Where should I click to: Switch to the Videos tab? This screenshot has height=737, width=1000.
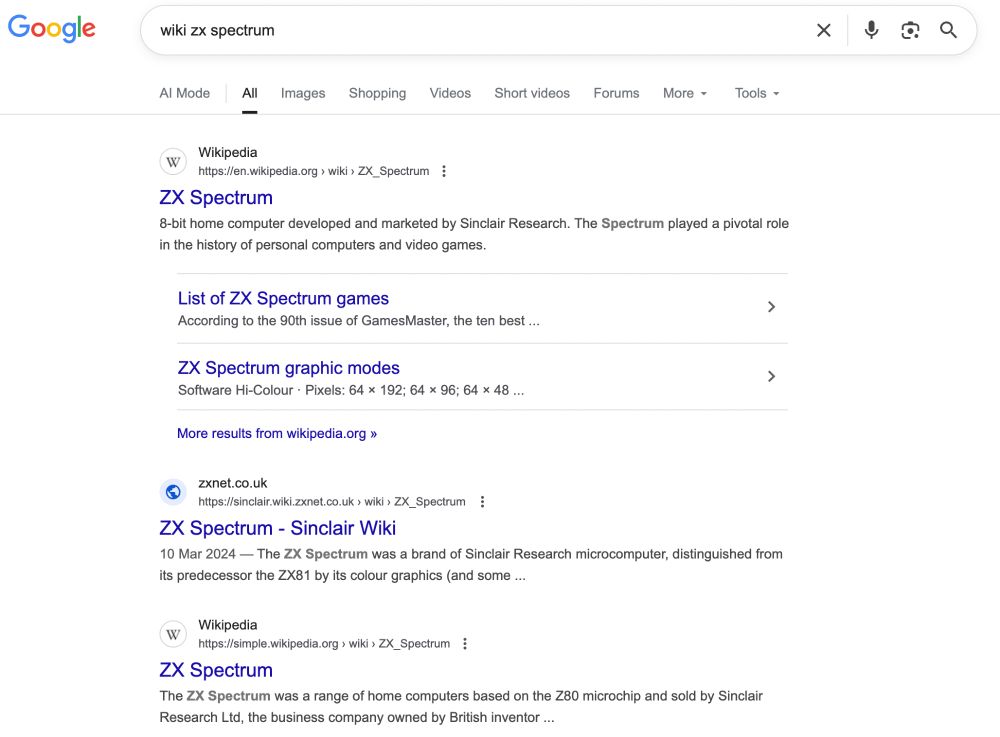click(x=450, y=93)
